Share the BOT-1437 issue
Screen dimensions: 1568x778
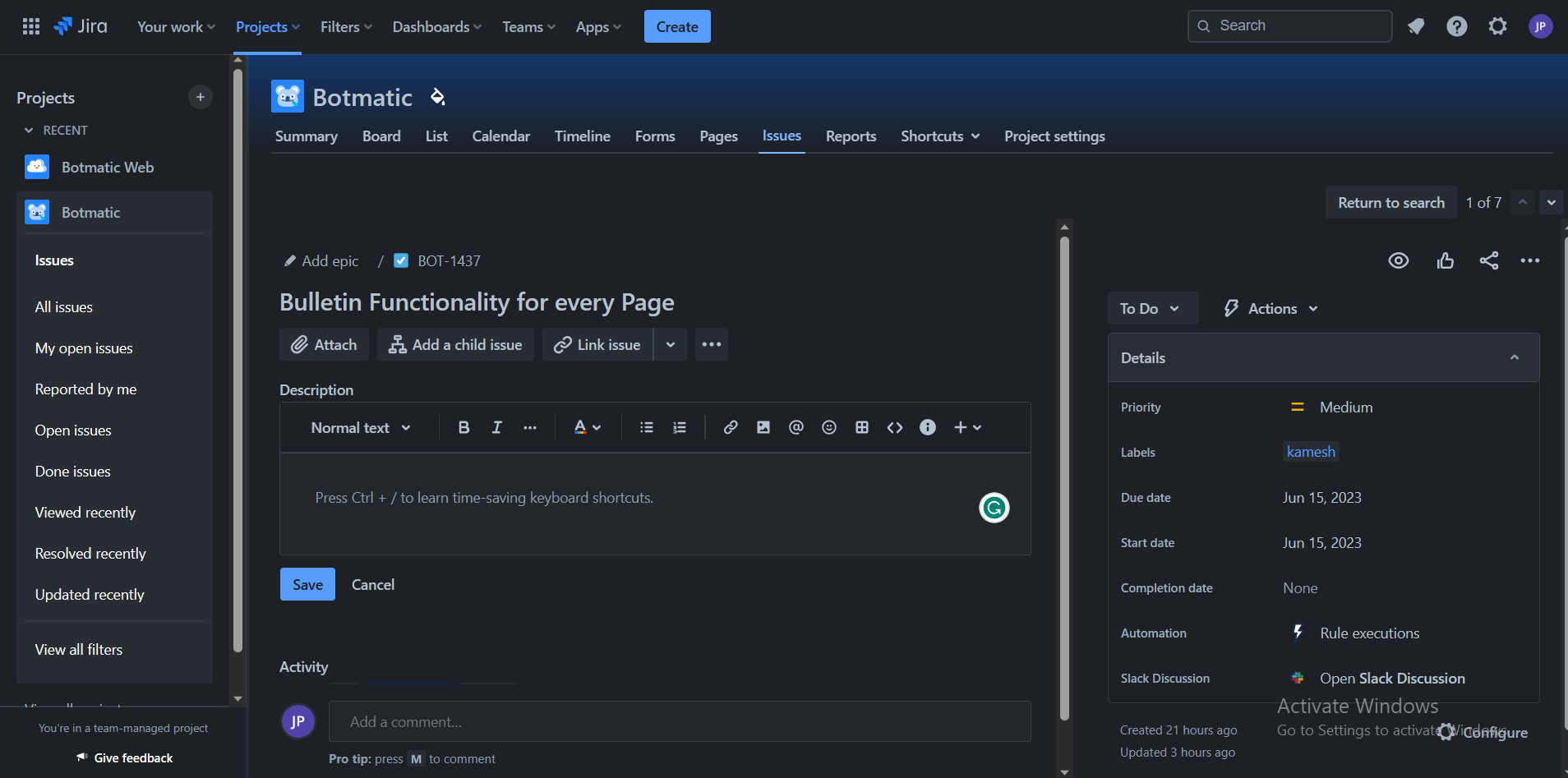click(1490, 260)
